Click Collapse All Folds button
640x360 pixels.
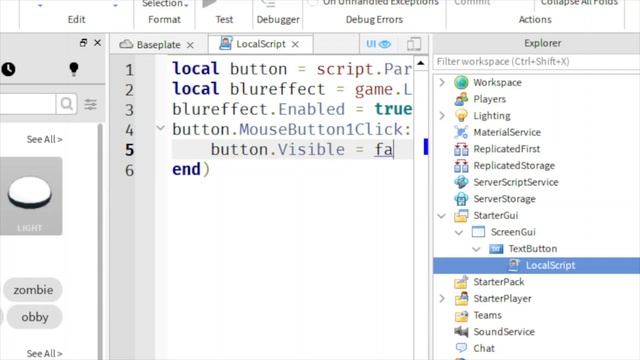[x=579, y=3]
